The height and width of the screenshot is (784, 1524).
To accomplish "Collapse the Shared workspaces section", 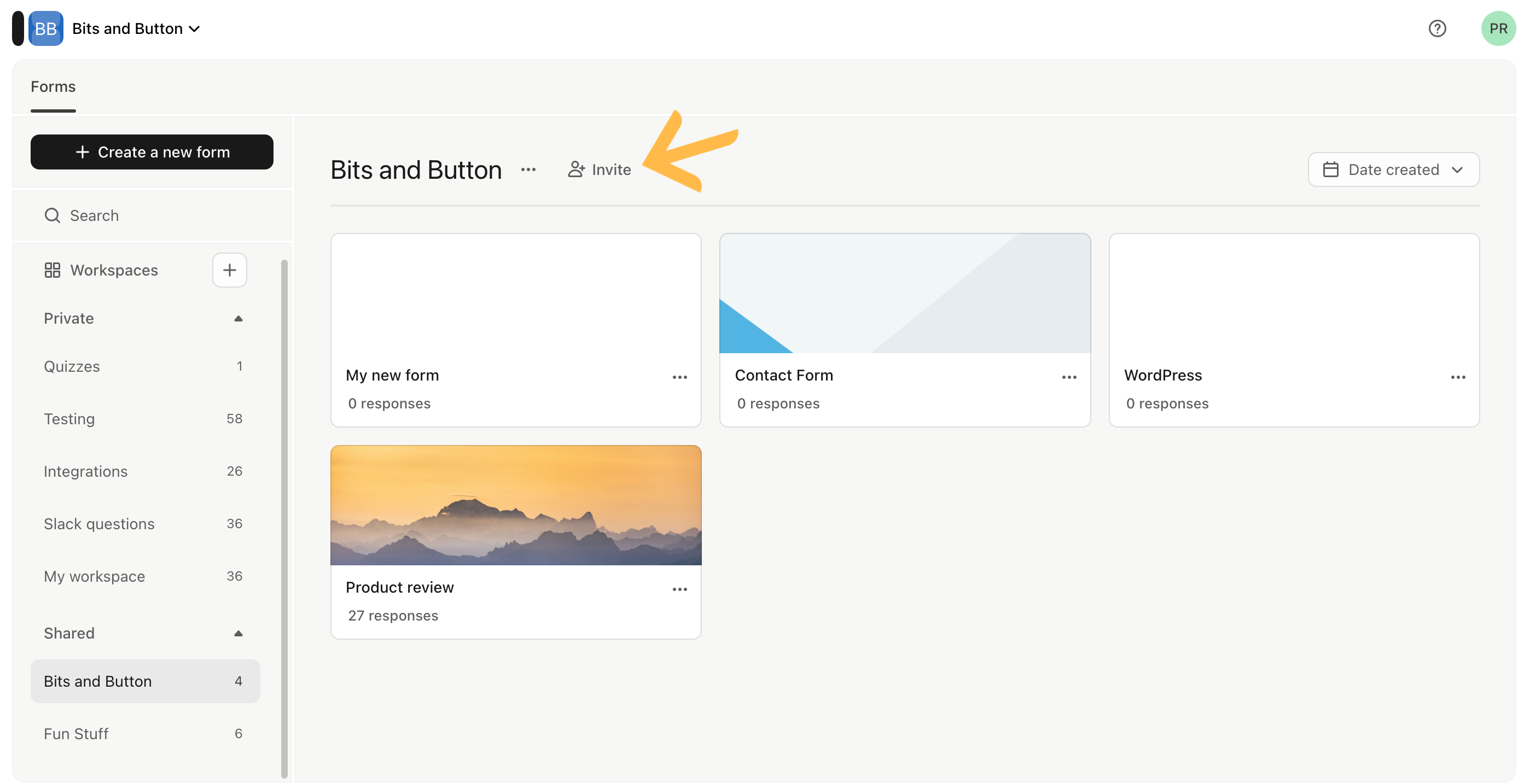I will (x=239, y=633).
